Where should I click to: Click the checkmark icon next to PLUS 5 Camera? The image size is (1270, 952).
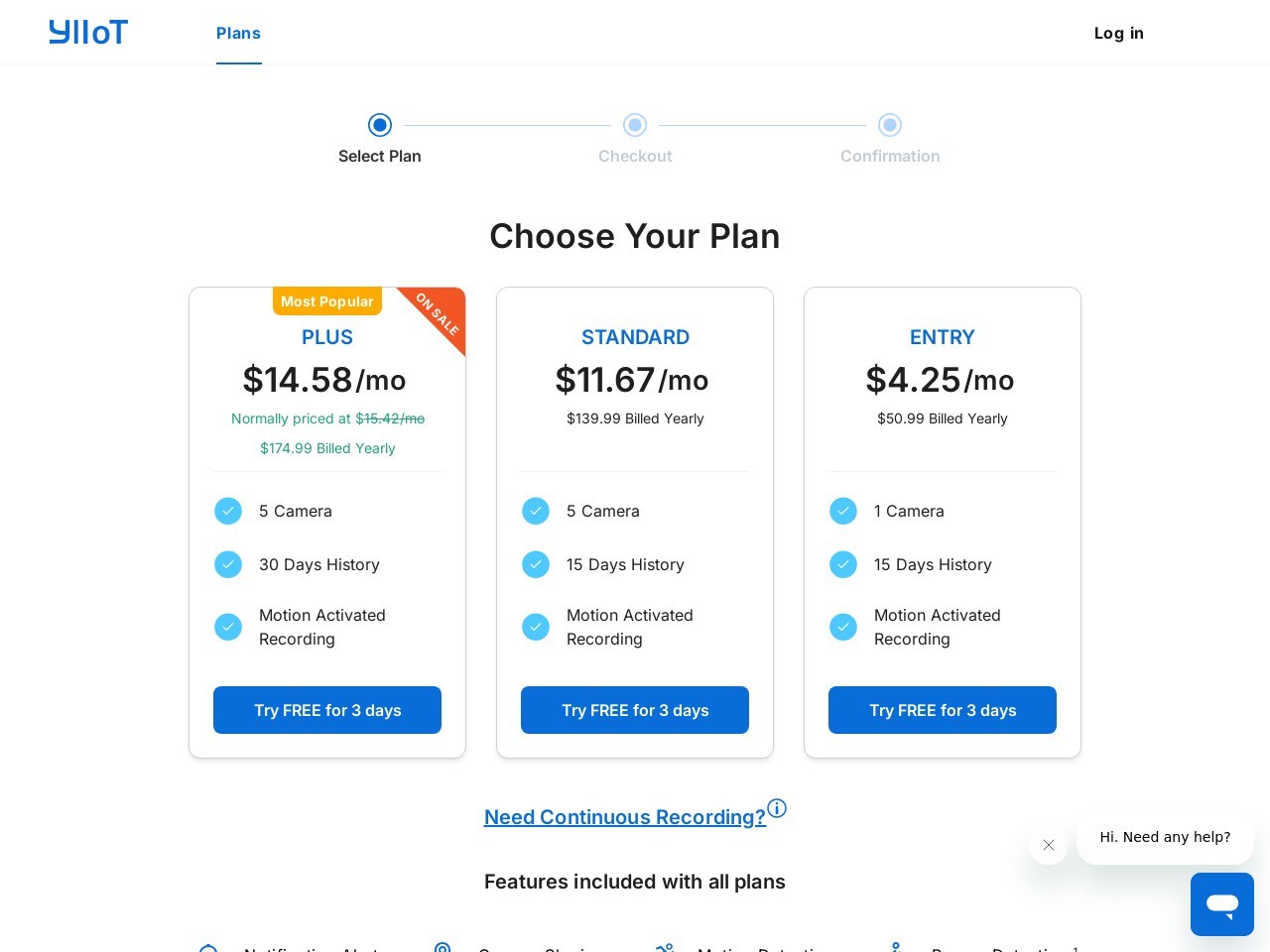tap(228, 511)
